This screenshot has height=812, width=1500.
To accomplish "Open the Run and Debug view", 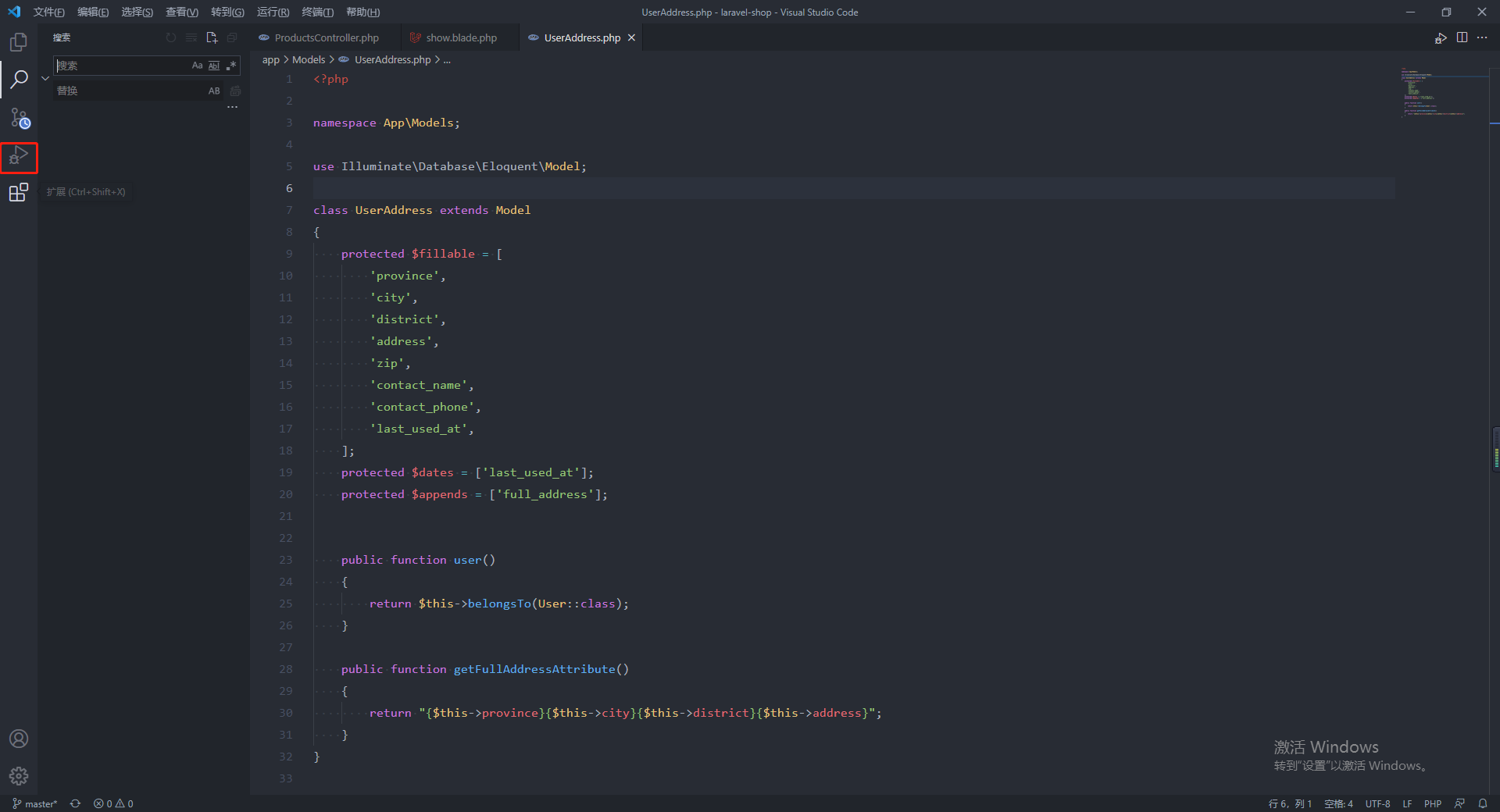I will point(19,157).
